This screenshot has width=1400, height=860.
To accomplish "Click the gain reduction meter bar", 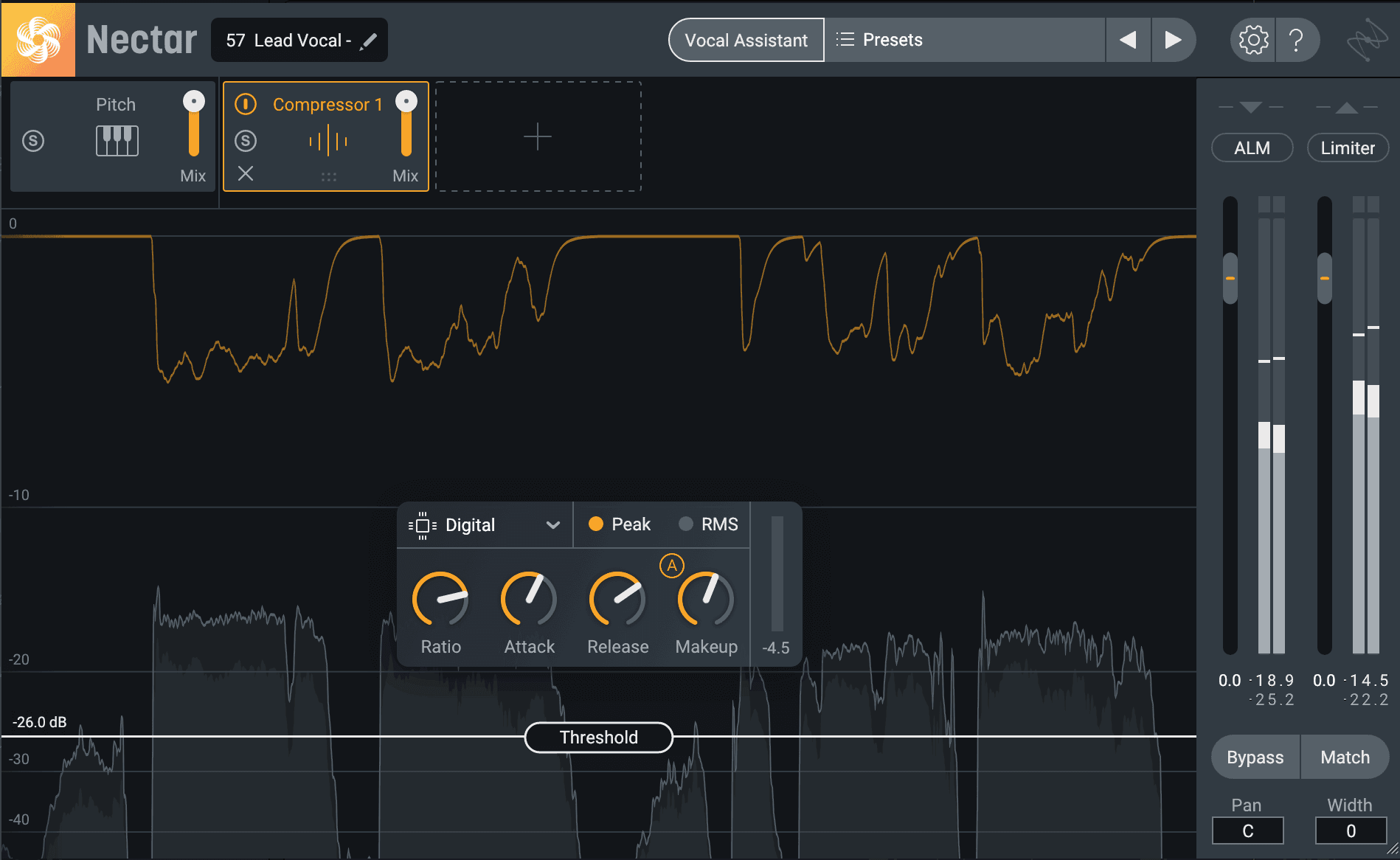I will [777, 573].
